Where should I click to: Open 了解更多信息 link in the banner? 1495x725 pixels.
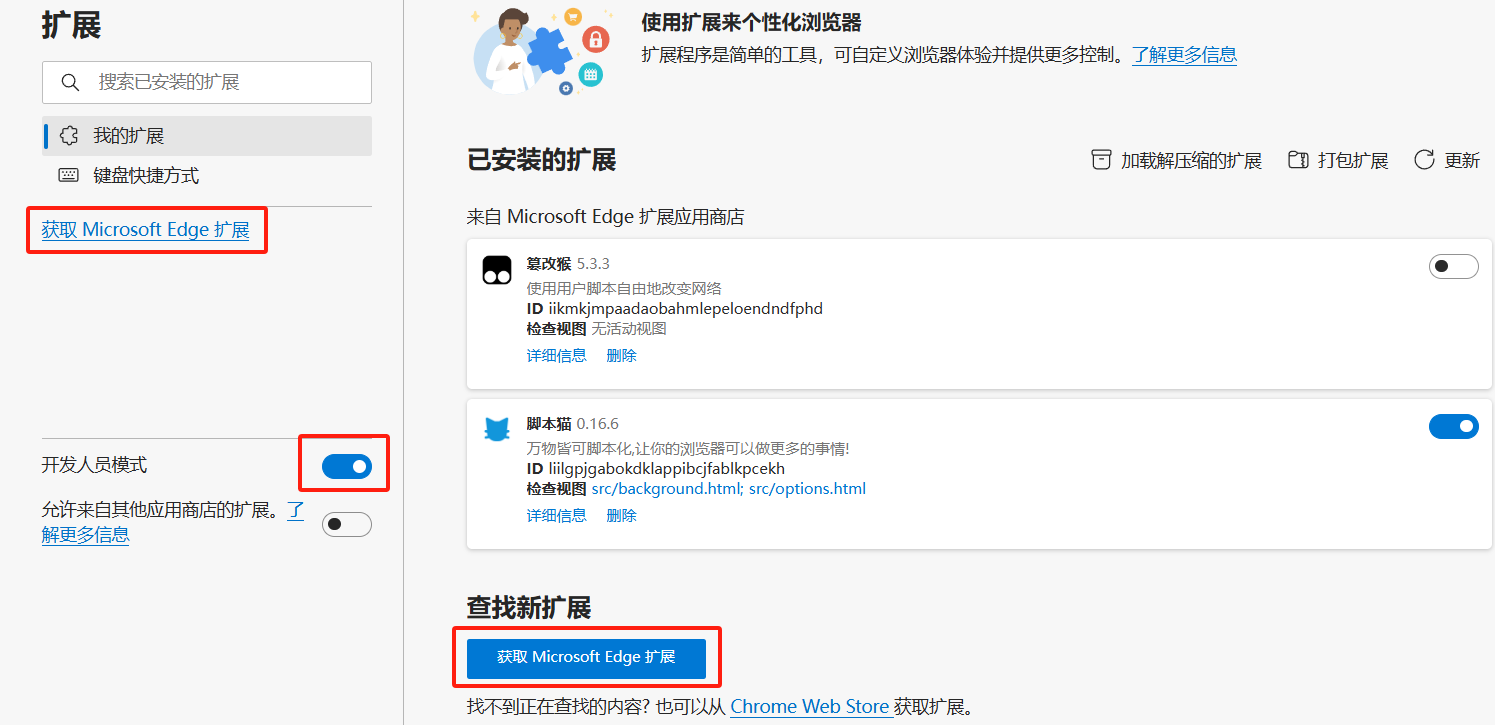pyautogui.click(x=1184, y=55)
